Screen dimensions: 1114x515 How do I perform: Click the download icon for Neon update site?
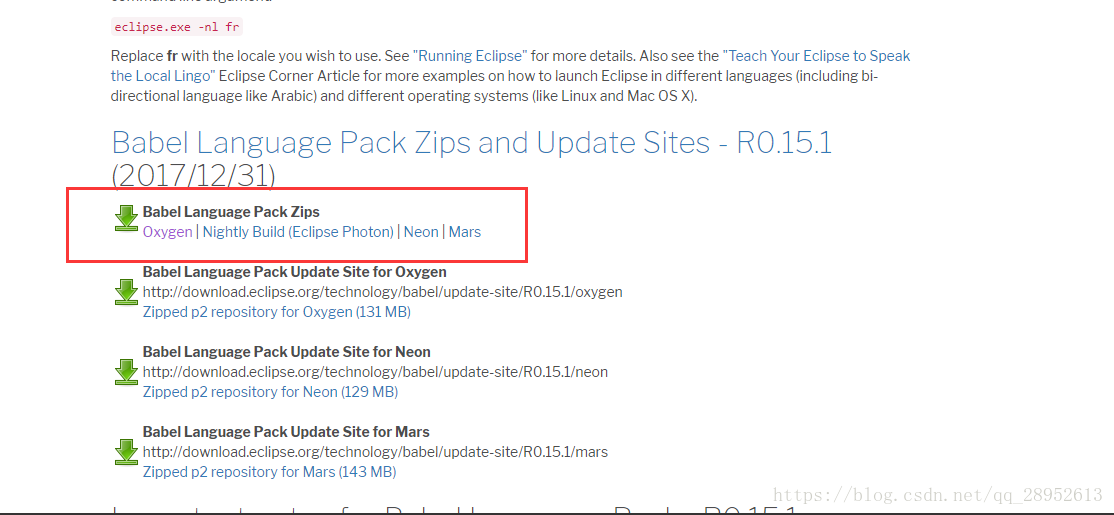(x=126, y=372)
